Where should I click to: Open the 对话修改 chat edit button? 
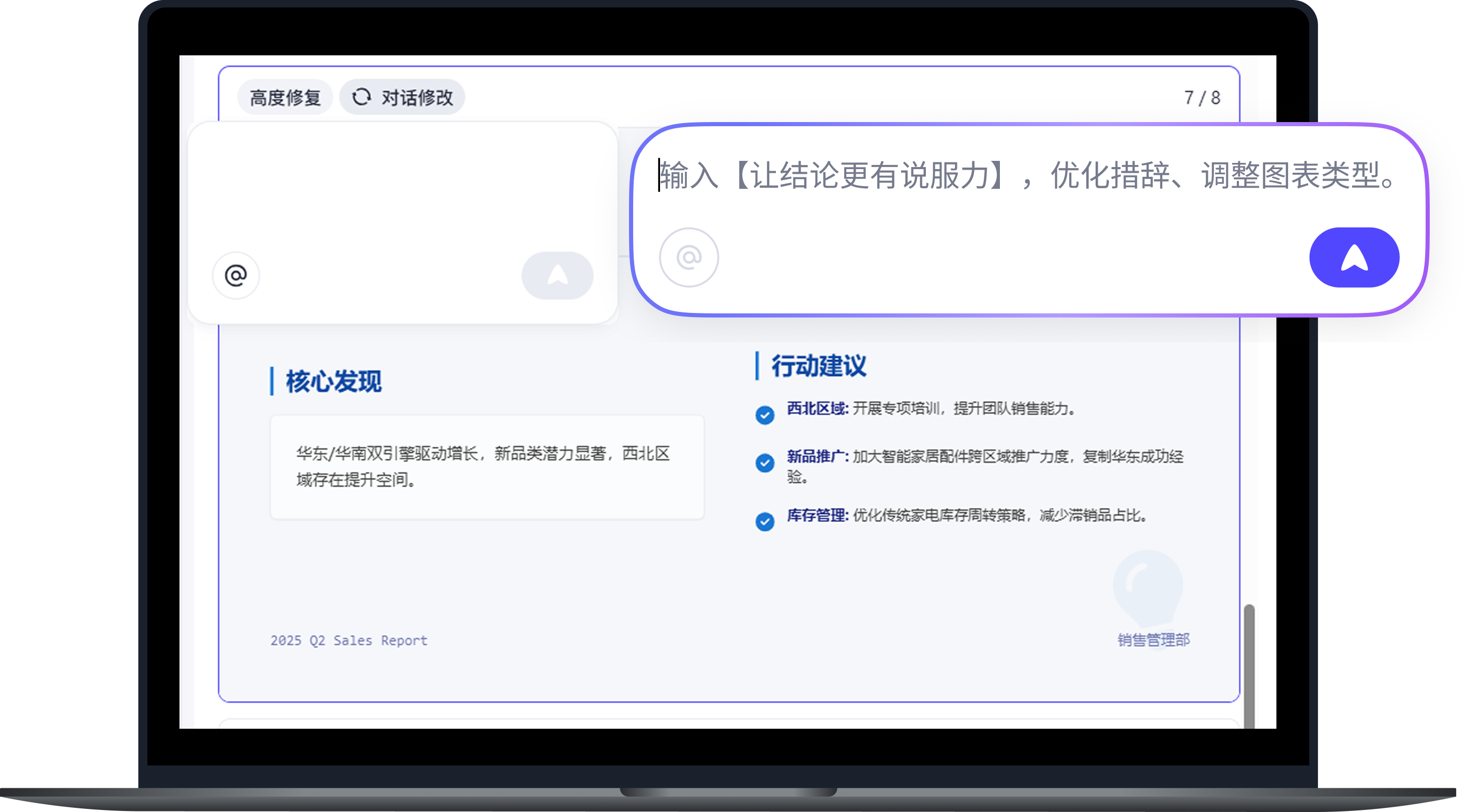coord(402,98)
